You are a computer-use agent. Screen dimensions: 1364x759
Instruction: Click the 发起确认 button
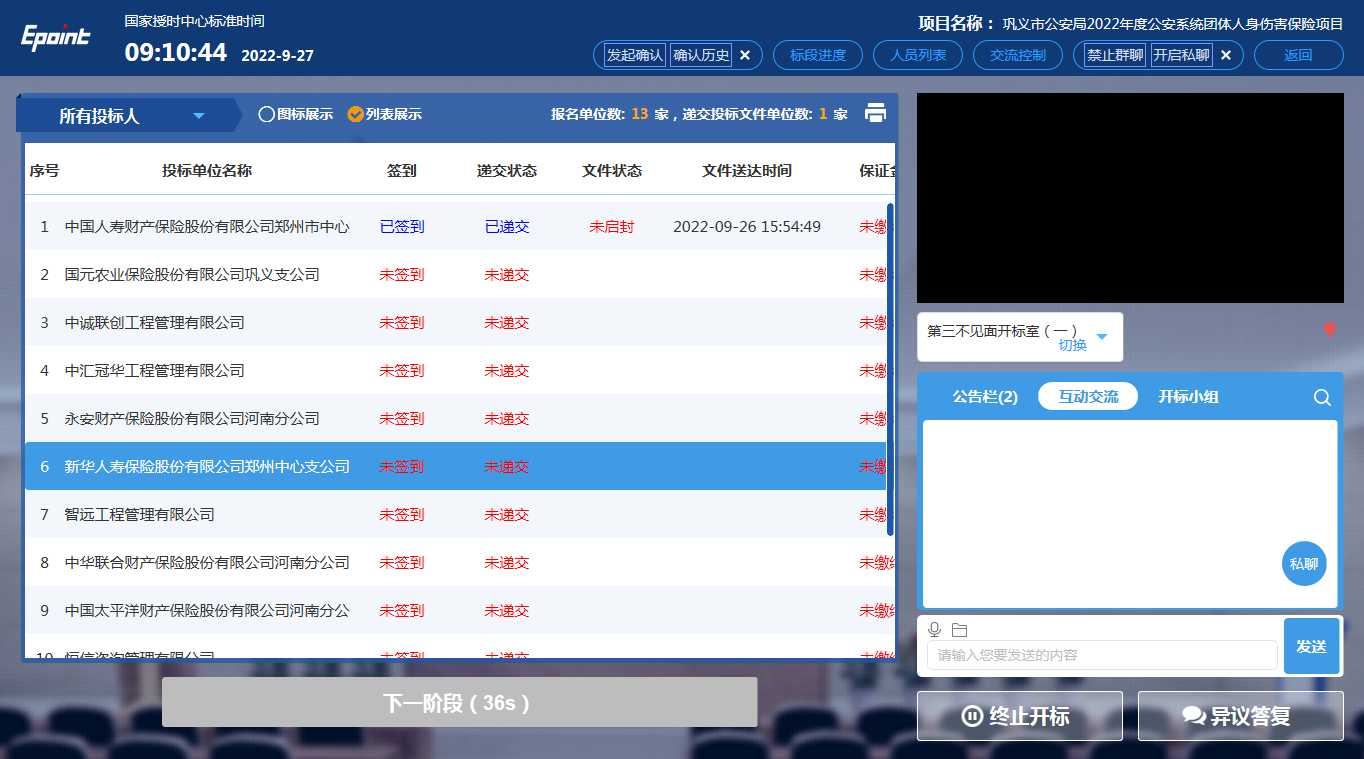point(635,55)
